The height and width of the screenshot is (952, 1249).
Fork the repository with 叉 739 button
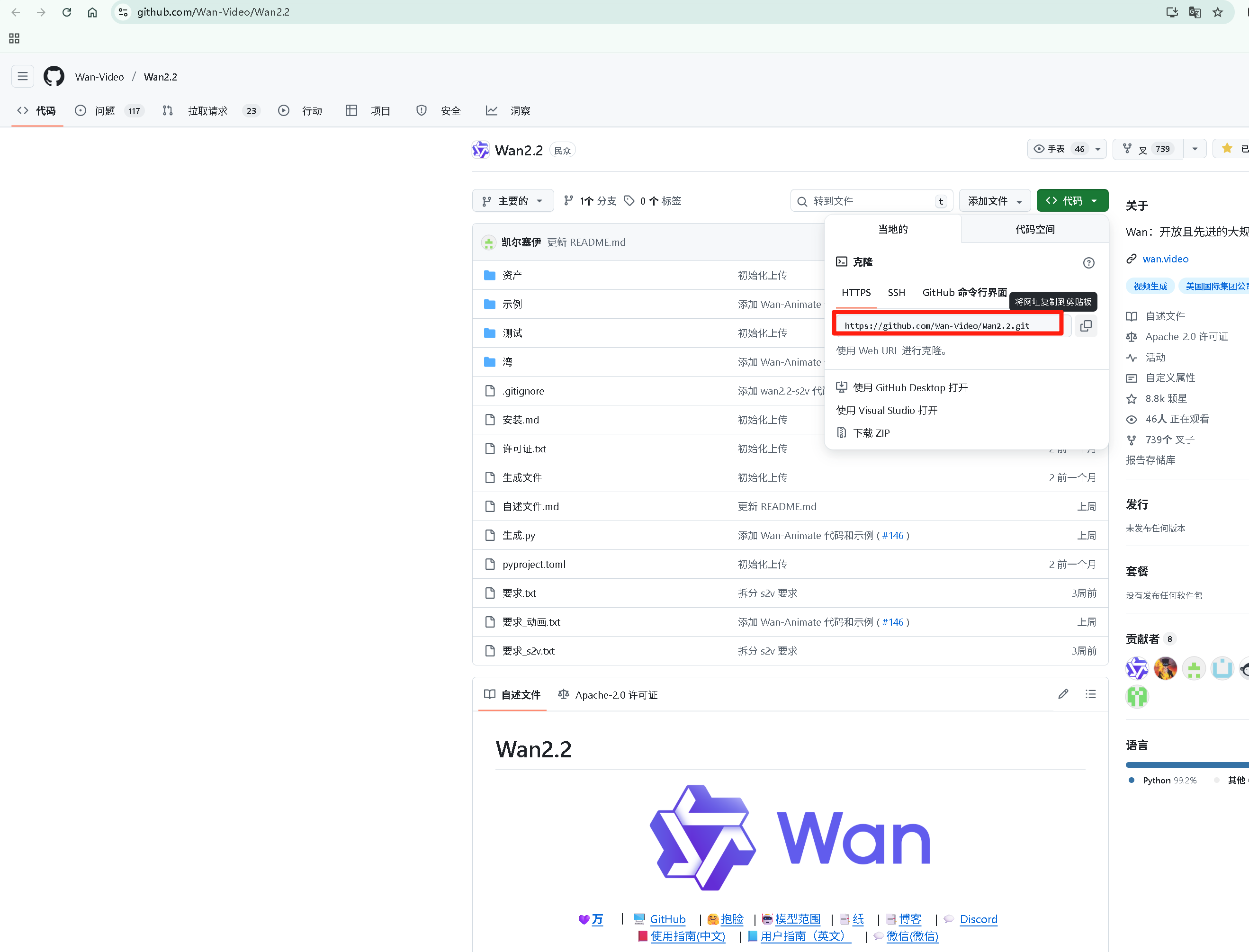point(1148,149)
